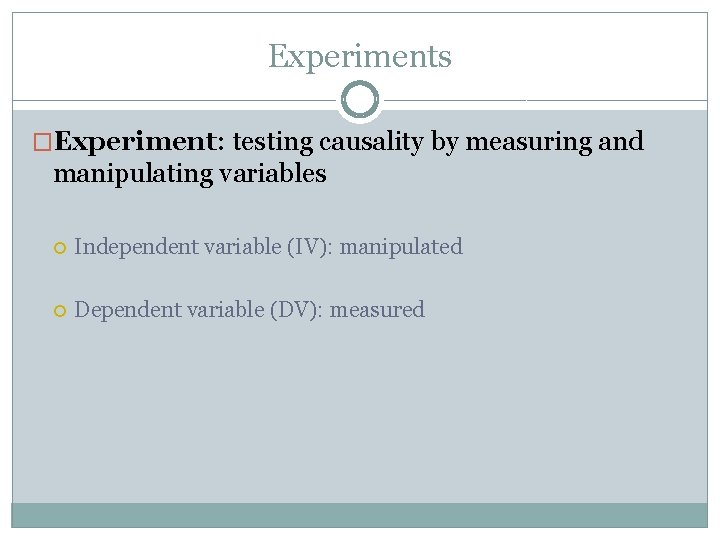Select the yellow bullet beside Dependent variable
Viewport: 720px width, 540px height.
(60, 311)
